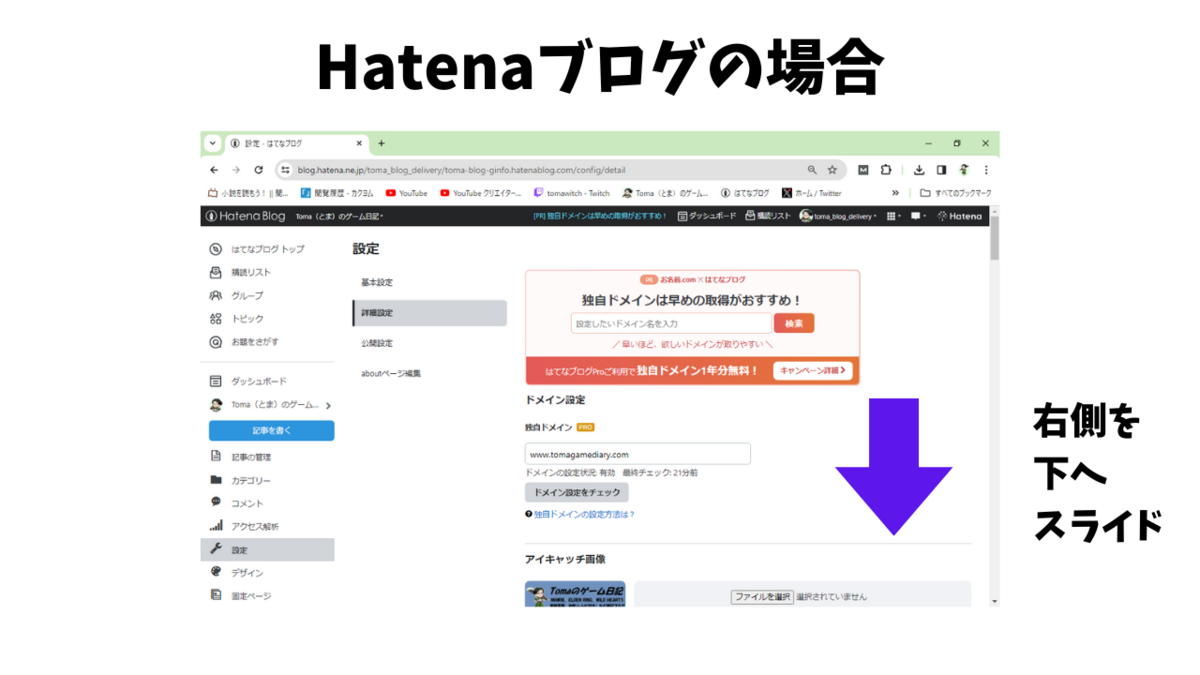
Task: Open the 閲覧履歴 - カクヨム bookmark
Action: [x=337, y=193]
